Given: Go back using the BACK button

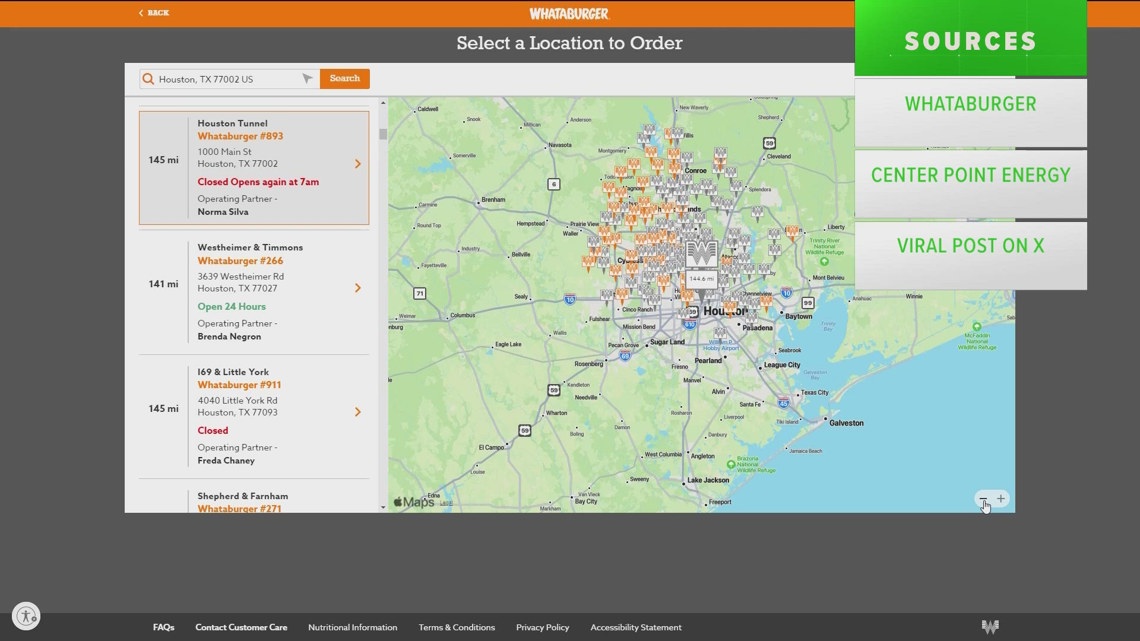Looking at the screenshot, I should 155,13.
